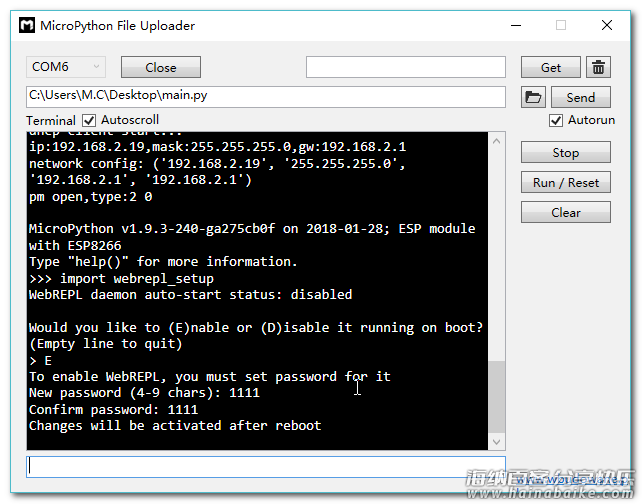The height and width of the screenshot is (504, 642).
Task: Click the 'import webrepl_setup' terminal line
Action: click(x=122, y=279)
